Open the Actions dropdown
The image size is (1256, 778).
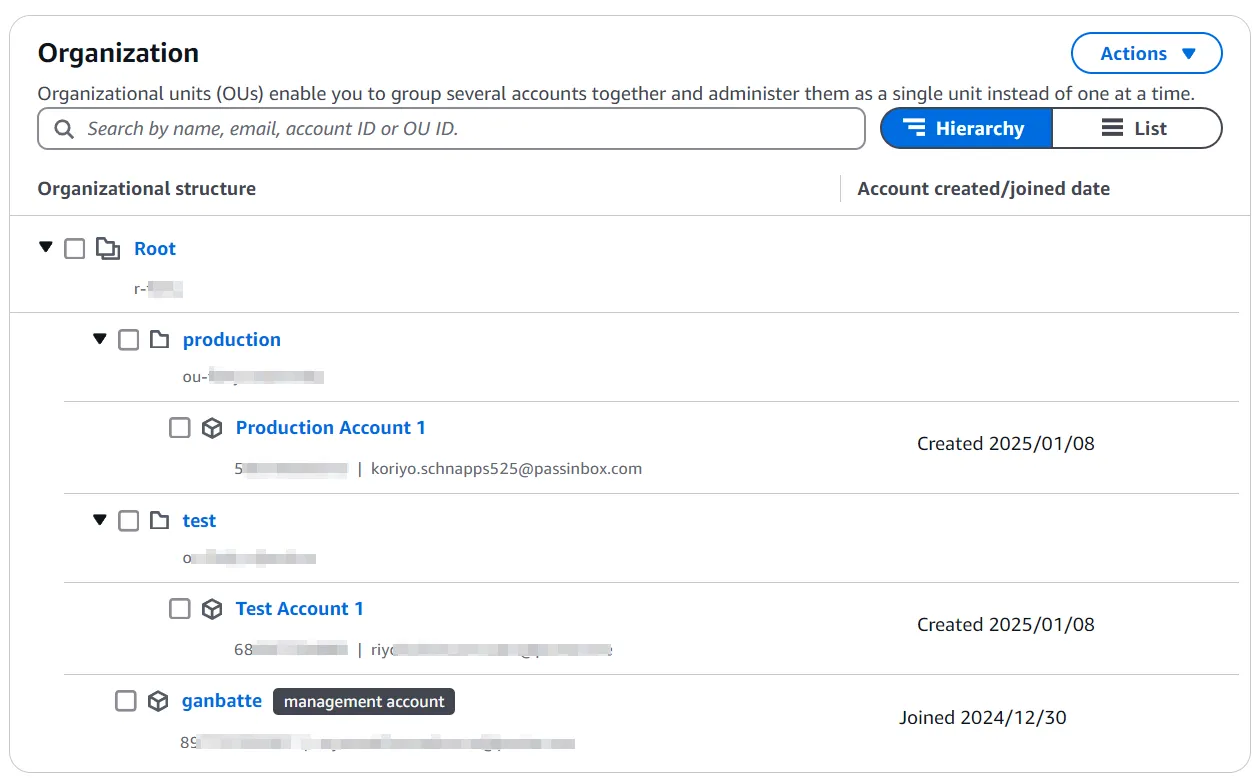(x=1146, y=53)
